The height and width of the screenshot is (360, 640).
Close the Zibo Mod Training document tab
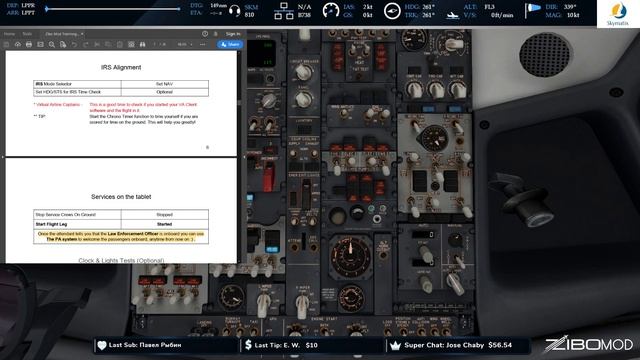click(82, 34)
